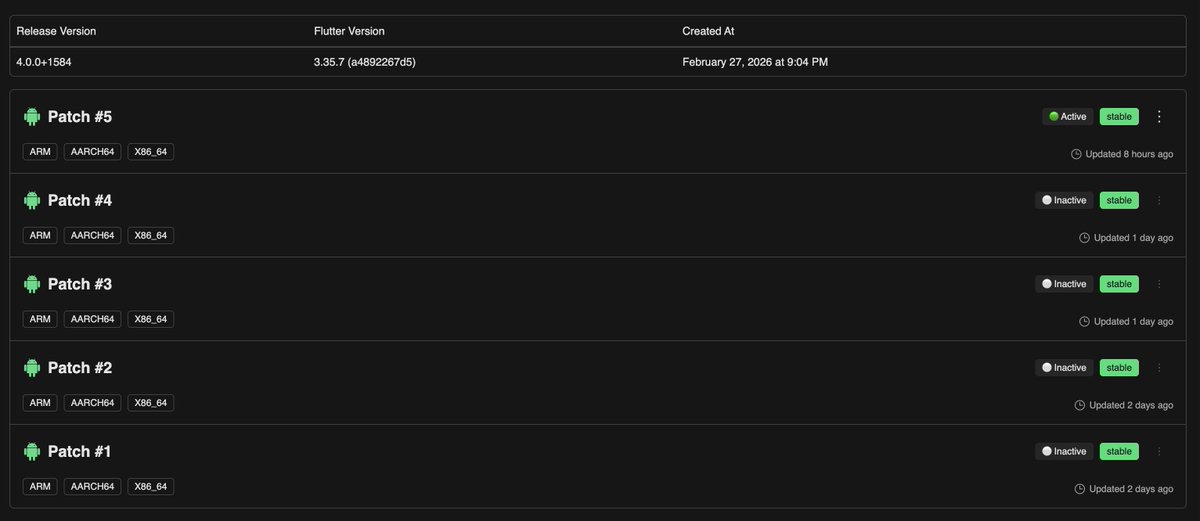Open the three-dot menu for Patch #5

[1159, 117]
